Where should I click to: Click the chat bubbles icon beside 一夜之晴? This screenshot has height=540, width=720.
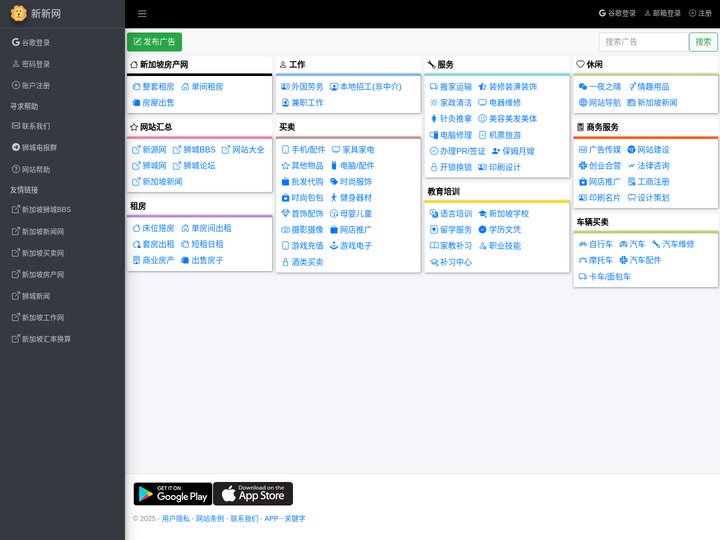[x=583, y=87]
